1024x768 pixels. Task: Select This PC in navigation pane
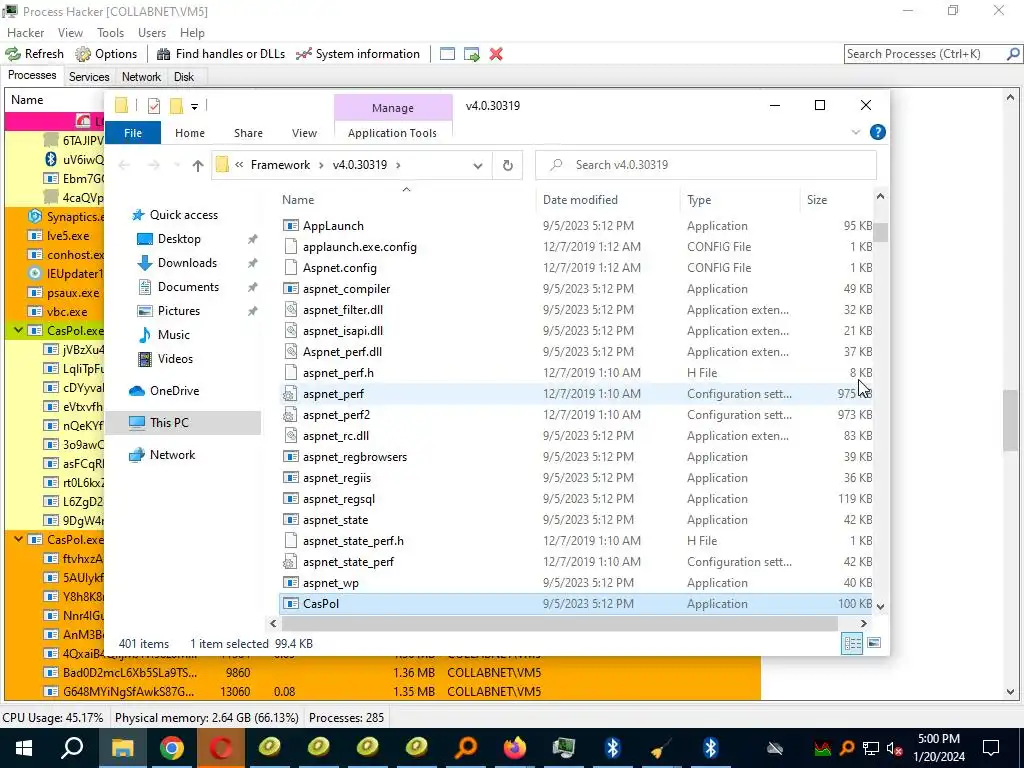tap(183, 423)
